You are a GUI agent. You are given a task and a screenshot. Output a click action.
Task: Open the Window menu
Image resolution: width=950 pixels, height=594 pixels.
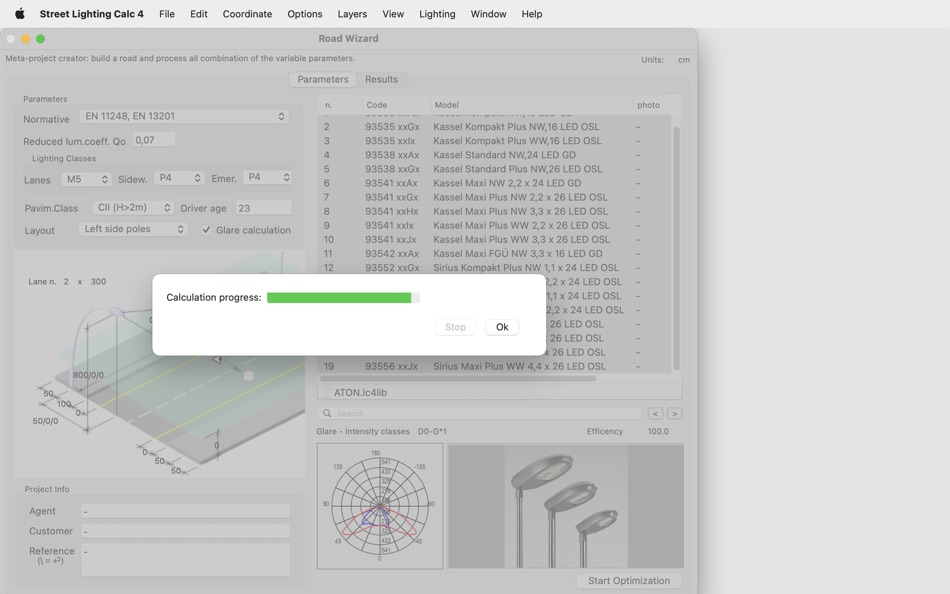pos(488,14)
